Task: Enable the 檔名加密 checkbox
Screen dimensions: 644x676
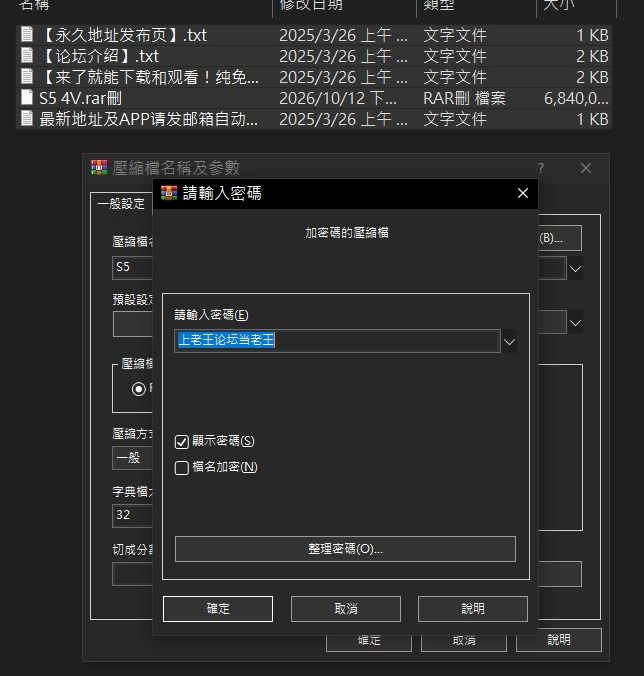Action: [181, 468]
